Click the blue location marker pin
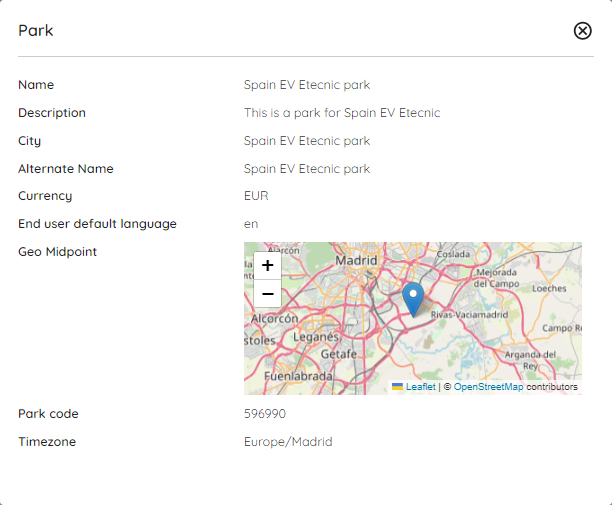 click(x=413, y=299)
